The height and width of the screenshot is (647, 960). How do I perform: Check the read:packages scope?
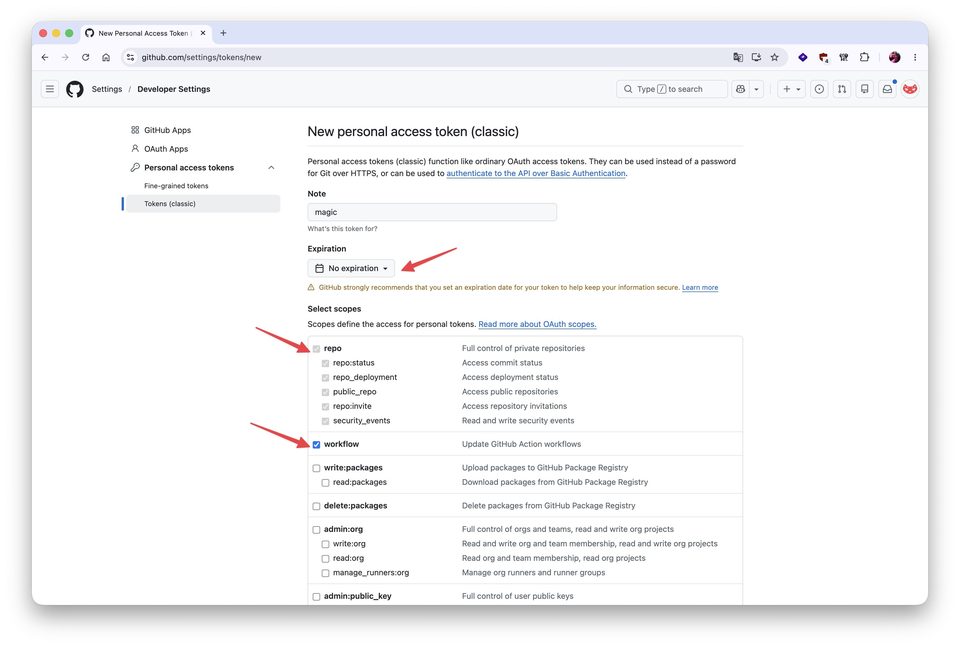pos(326,483)
